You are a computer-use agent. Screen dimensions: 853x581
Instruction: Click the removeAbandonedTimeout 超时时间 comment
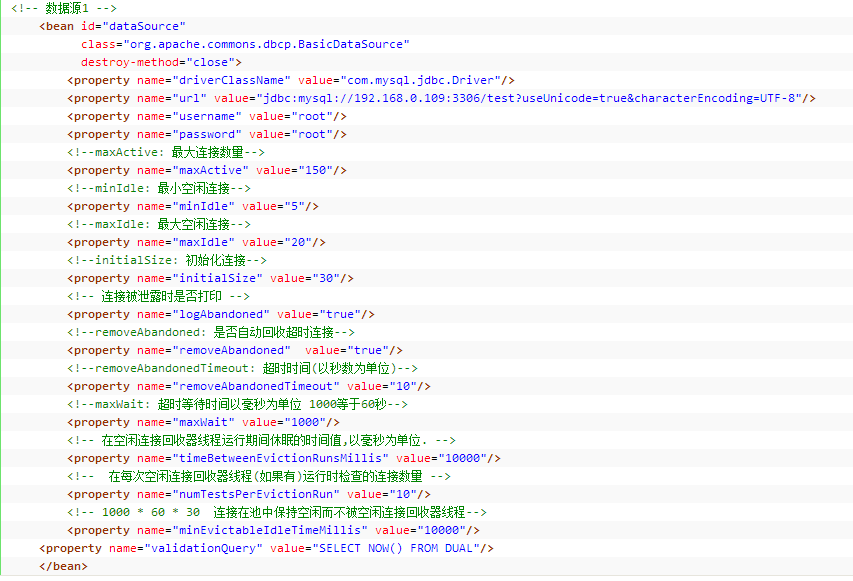coord(243,367)
